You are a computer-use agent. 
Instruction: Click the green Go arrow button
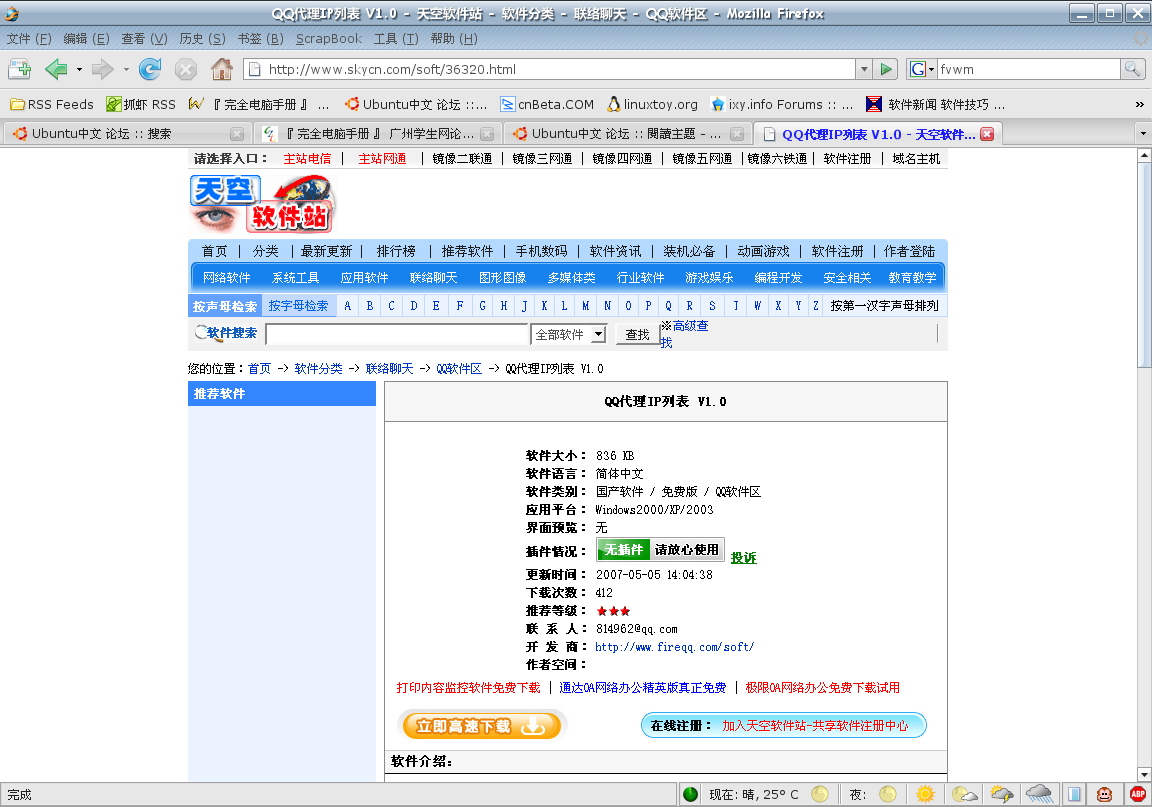887,69
